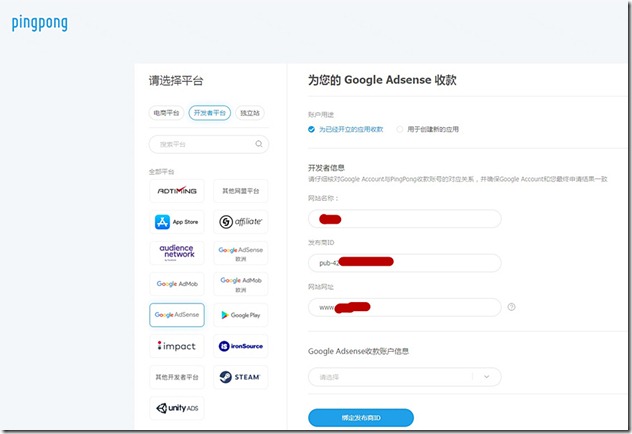632x434 pixels.
Task: Select 为已经开立的应用收款 radio option
Action: tap(312, 129)
